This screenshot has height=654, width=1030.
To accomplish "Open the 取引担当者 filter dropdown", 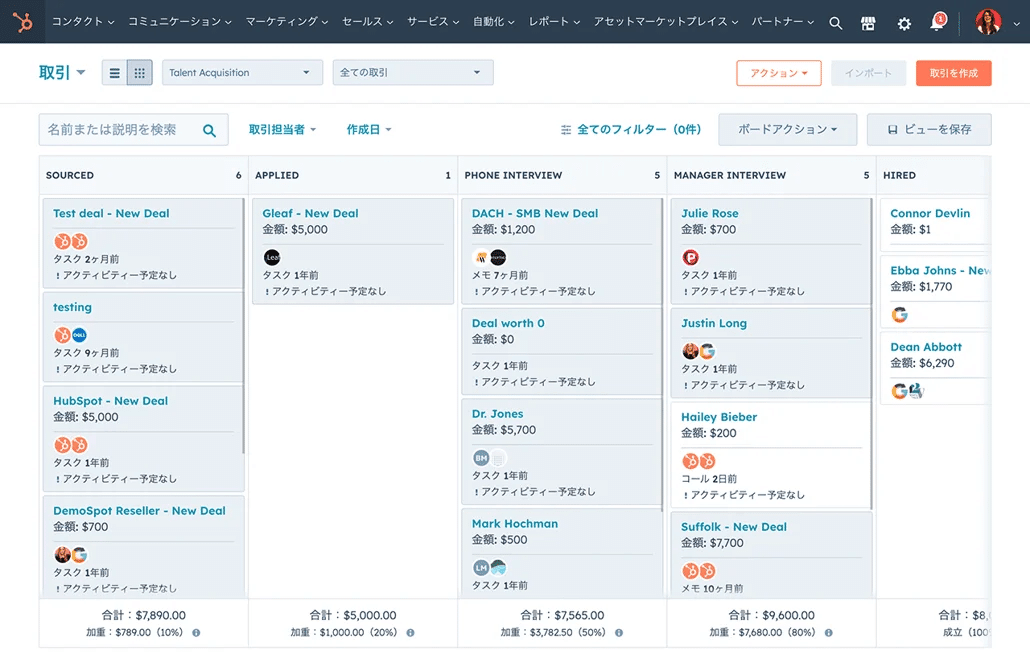I will 282,130.
